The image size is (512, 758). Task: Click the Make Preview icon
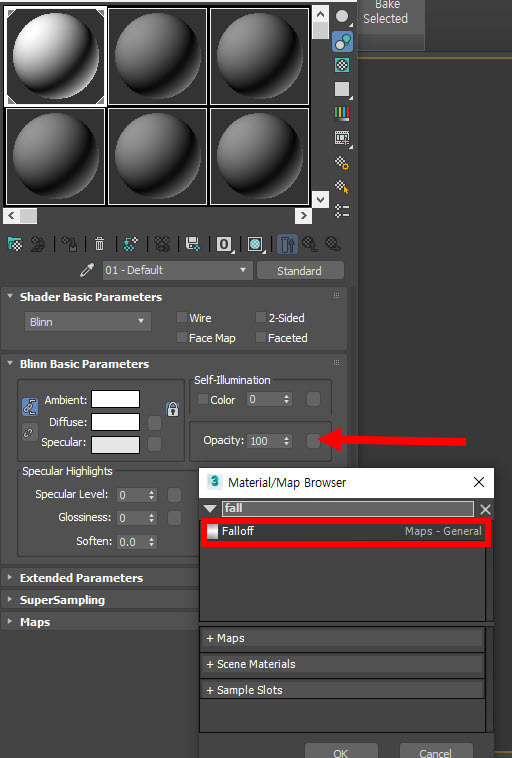click(x=343, y=138)
